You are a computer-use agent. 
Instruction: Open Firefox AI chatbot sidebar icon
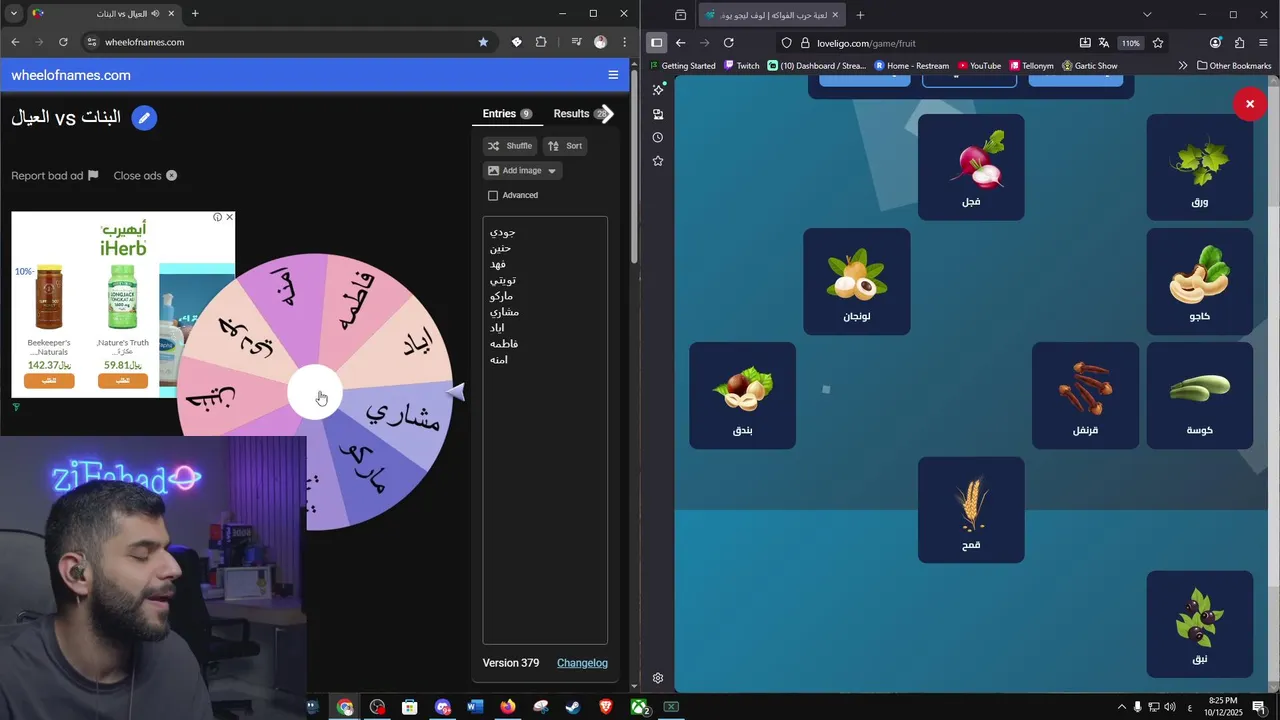658,90
